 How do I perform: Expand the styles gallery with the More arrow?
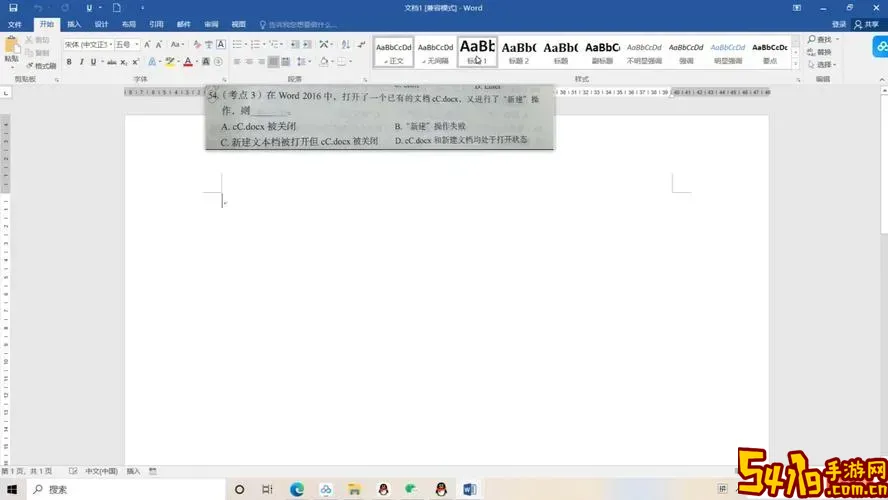796,64
